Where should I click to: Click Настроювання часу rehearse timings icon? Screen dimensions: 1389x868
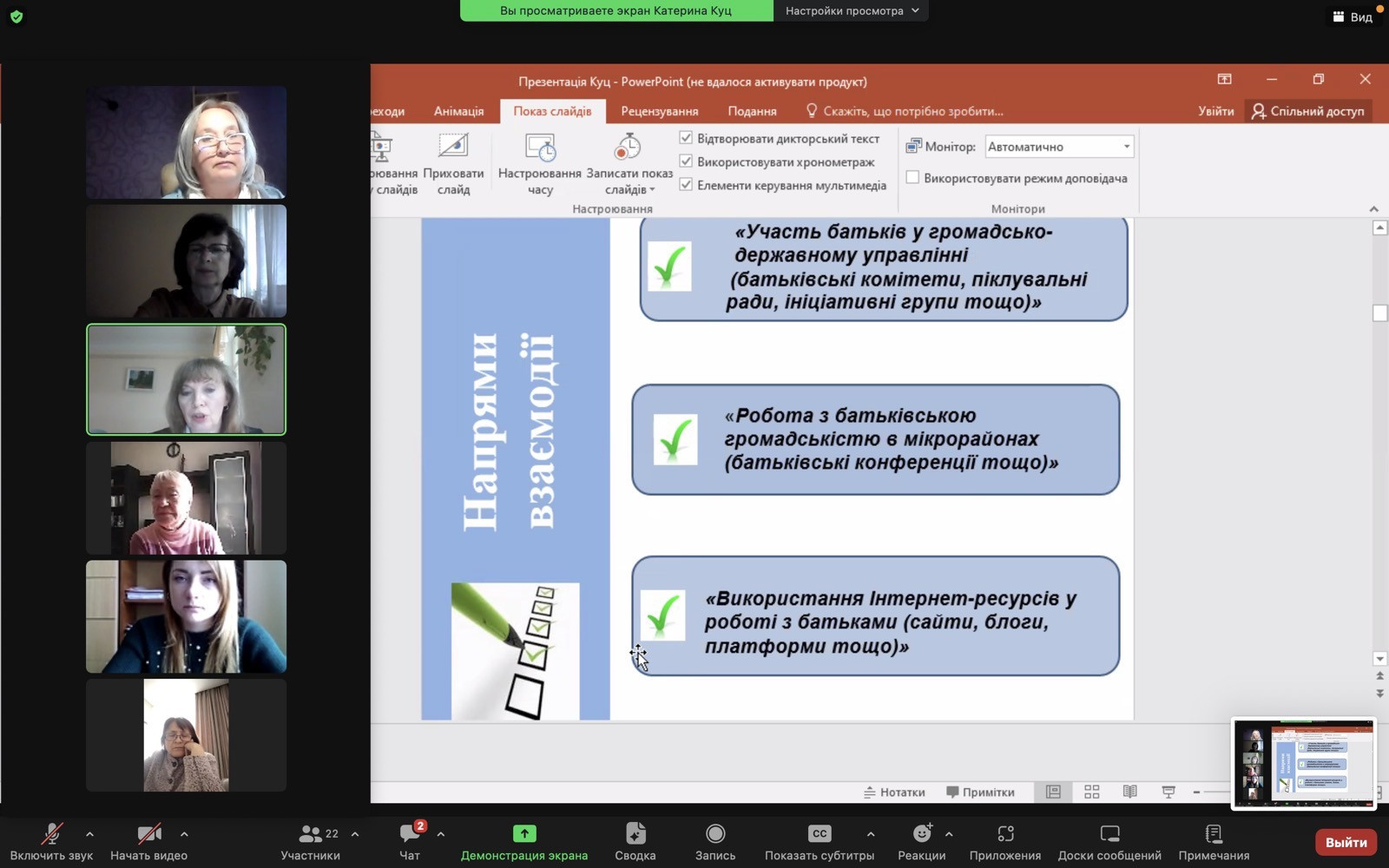[x=540, y=148]
